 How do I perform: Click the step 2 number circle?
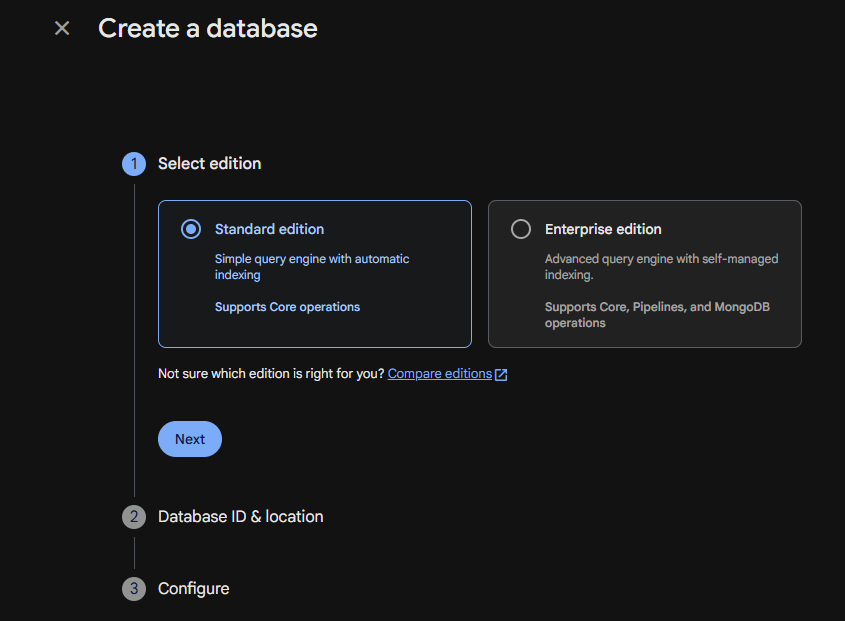click(x=134, y=517)
